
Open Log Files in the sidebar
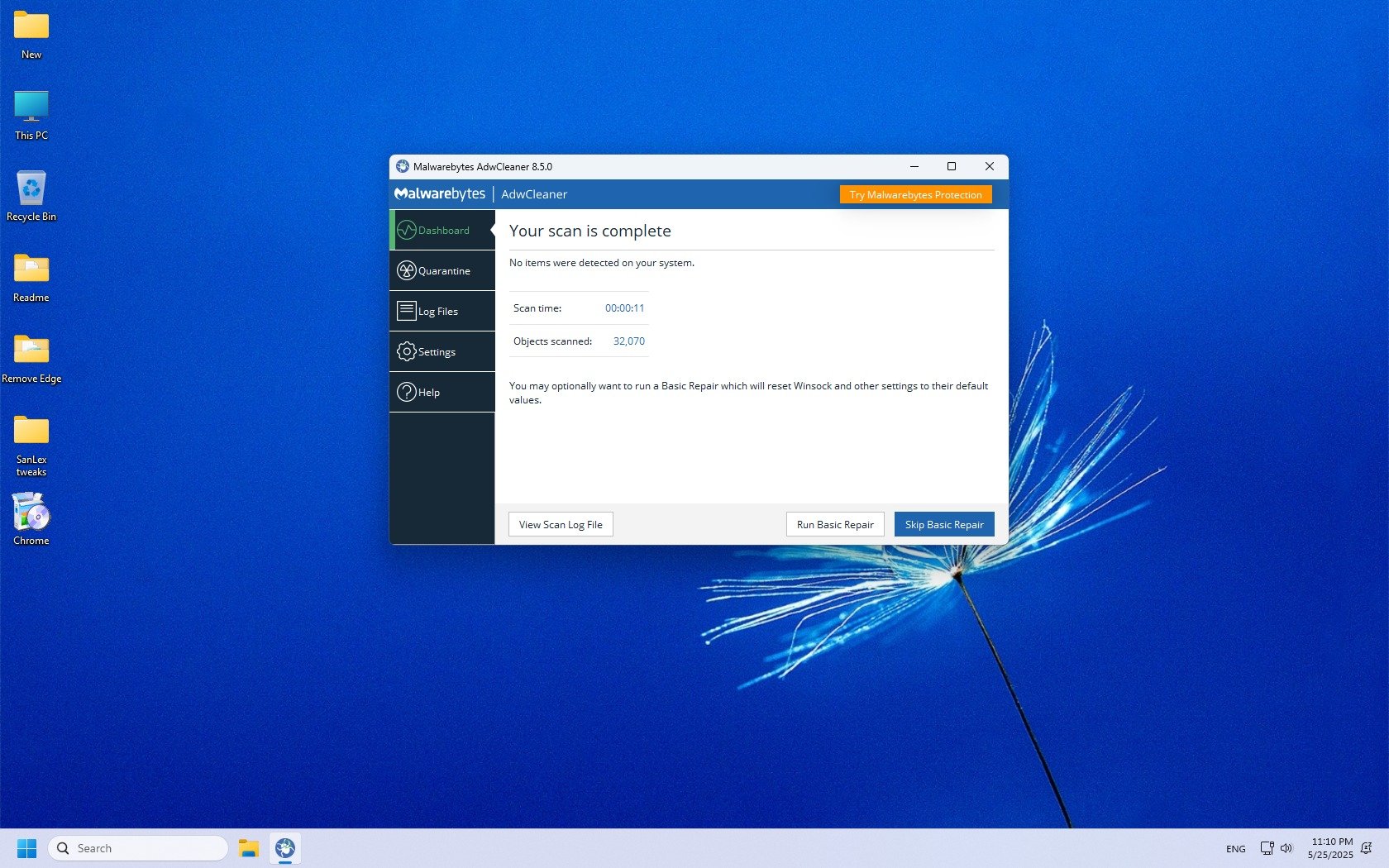coord(442,311)
